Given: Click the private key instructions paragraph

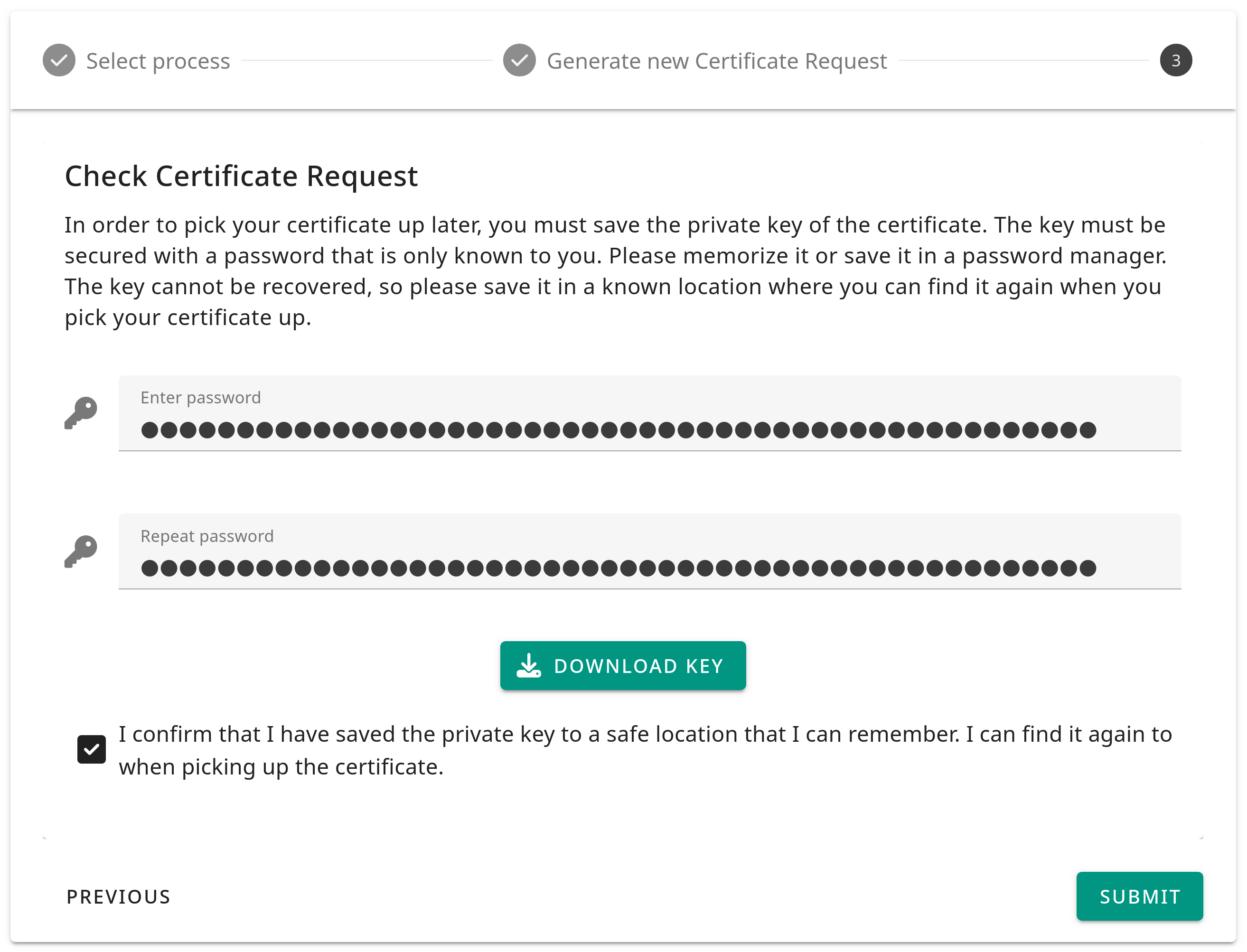Looking at the screenshot, I should (x=615, y=271).
